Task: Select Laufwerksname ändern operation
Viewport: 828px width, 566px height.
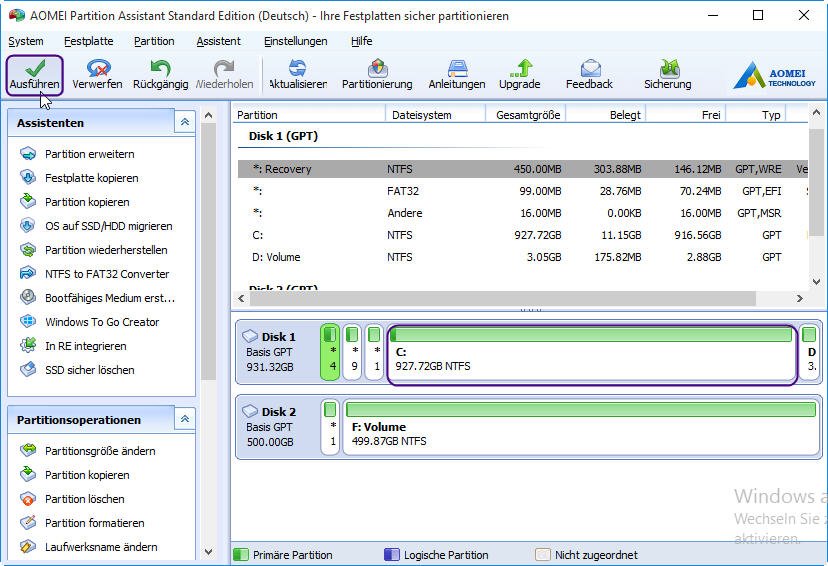Action: [89, 547]
